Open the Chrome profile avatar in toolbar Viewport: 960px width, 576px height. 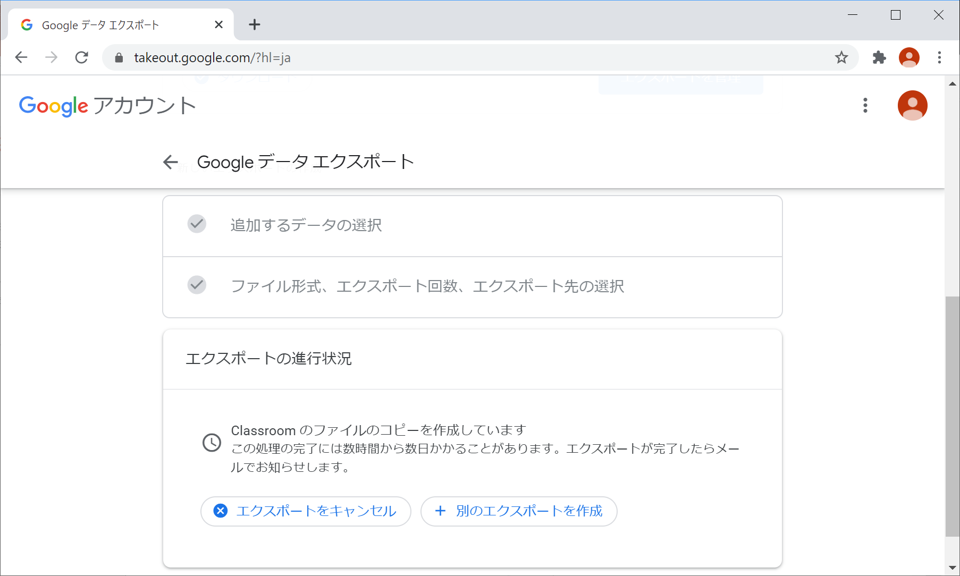pos(909,58)
